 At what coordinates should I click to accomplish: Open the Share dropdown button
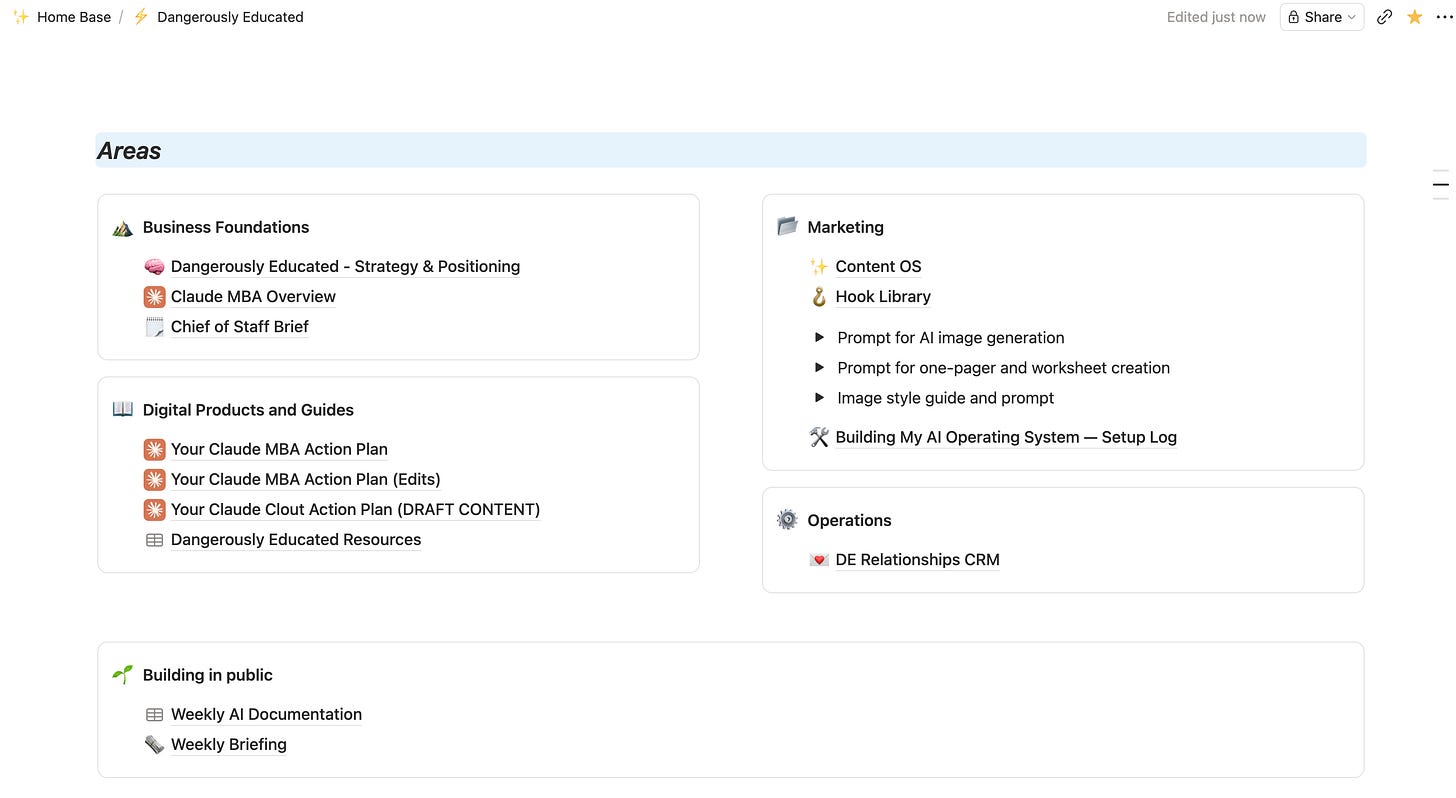coord(1322,17)
